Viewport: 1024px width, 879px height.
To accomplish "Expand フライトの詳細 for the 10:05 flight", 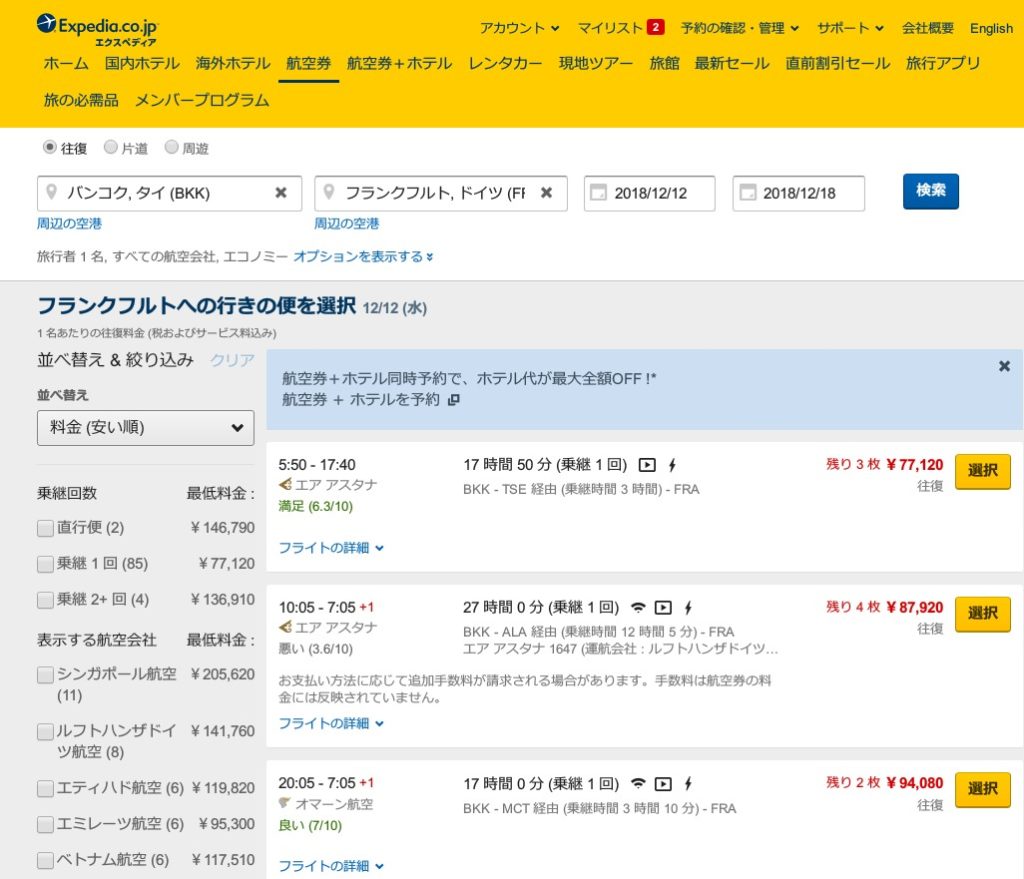I will [x=331, y=724].
